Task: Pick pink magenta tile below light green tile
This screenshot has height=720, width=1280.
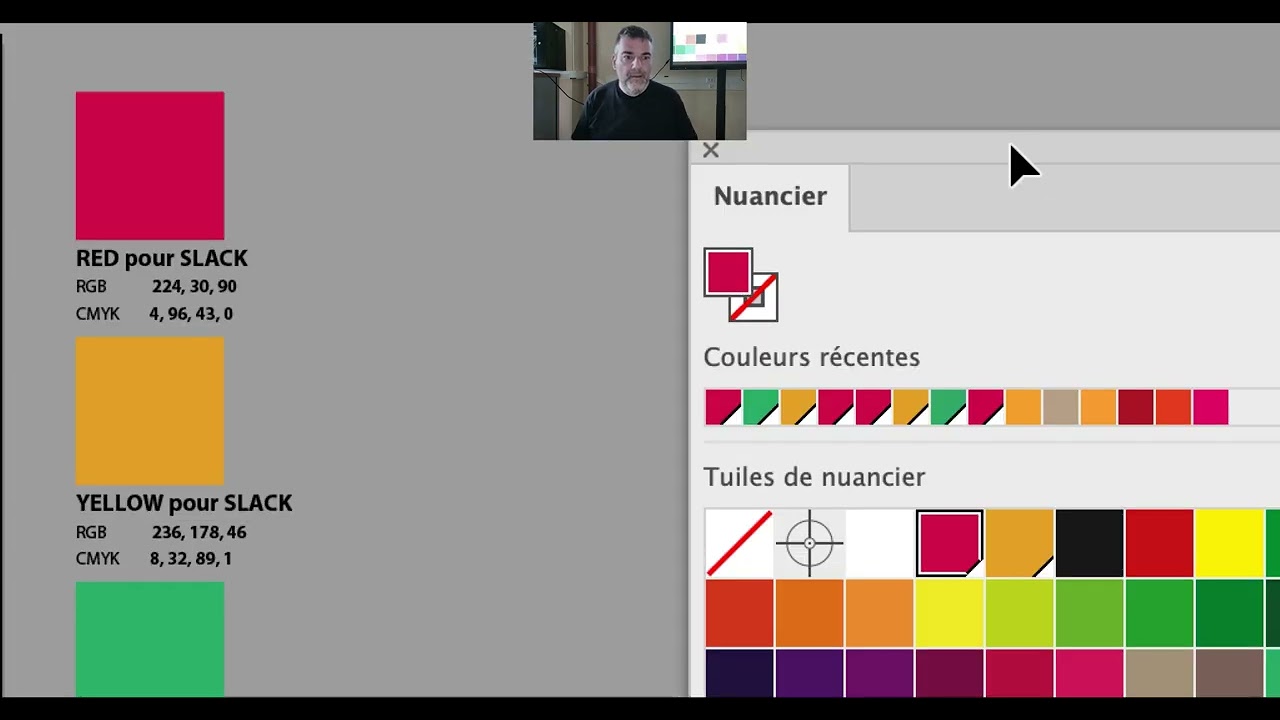Action: coord(1089,673)
